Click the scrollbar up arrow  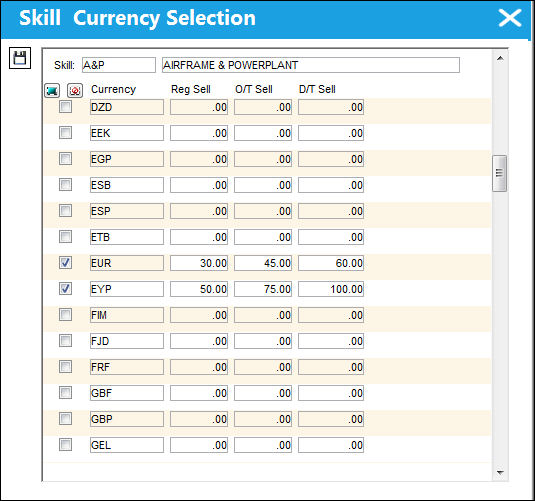(x=500, y=58)
